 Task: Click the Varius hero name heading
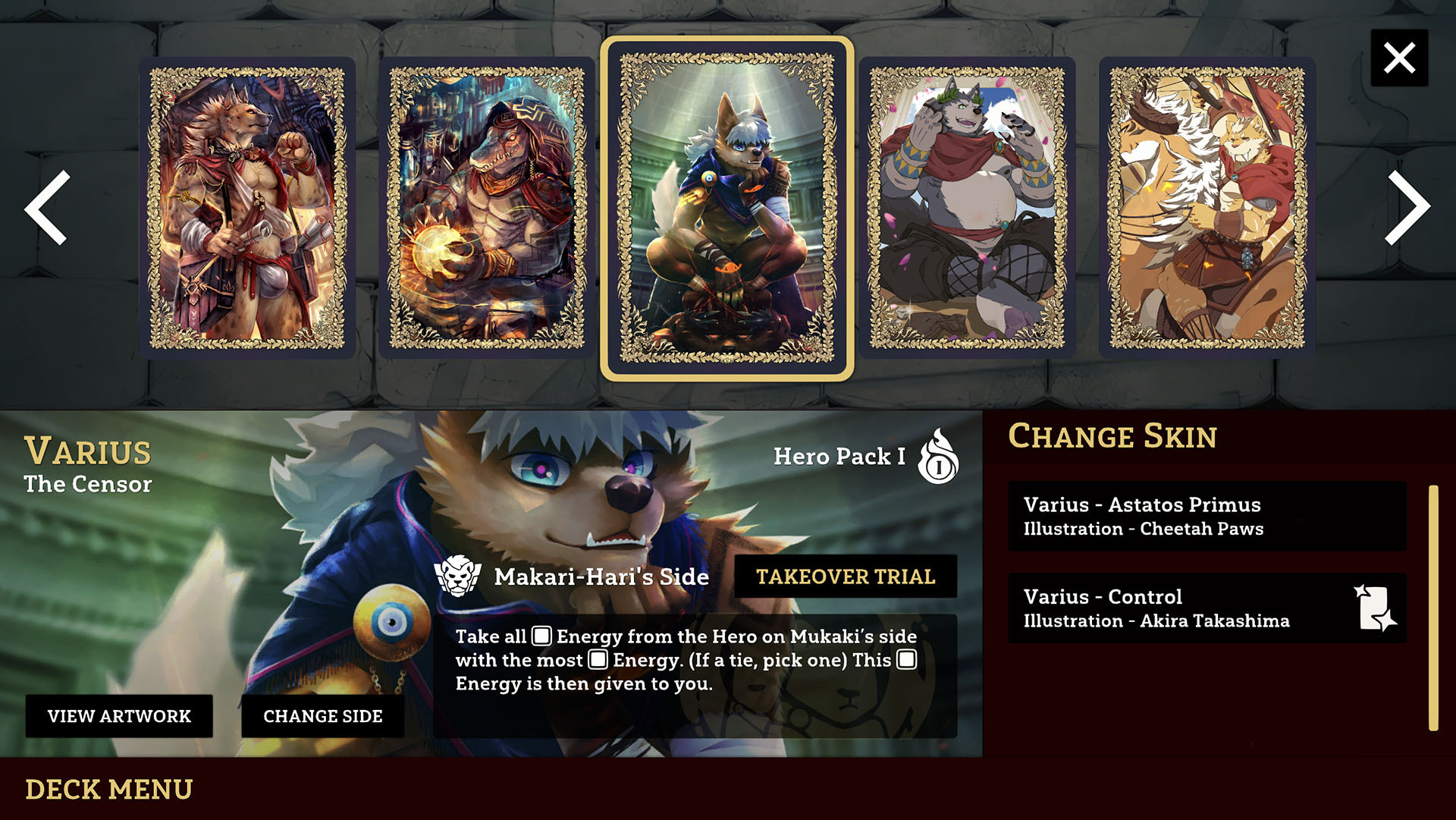click(88, 451)
